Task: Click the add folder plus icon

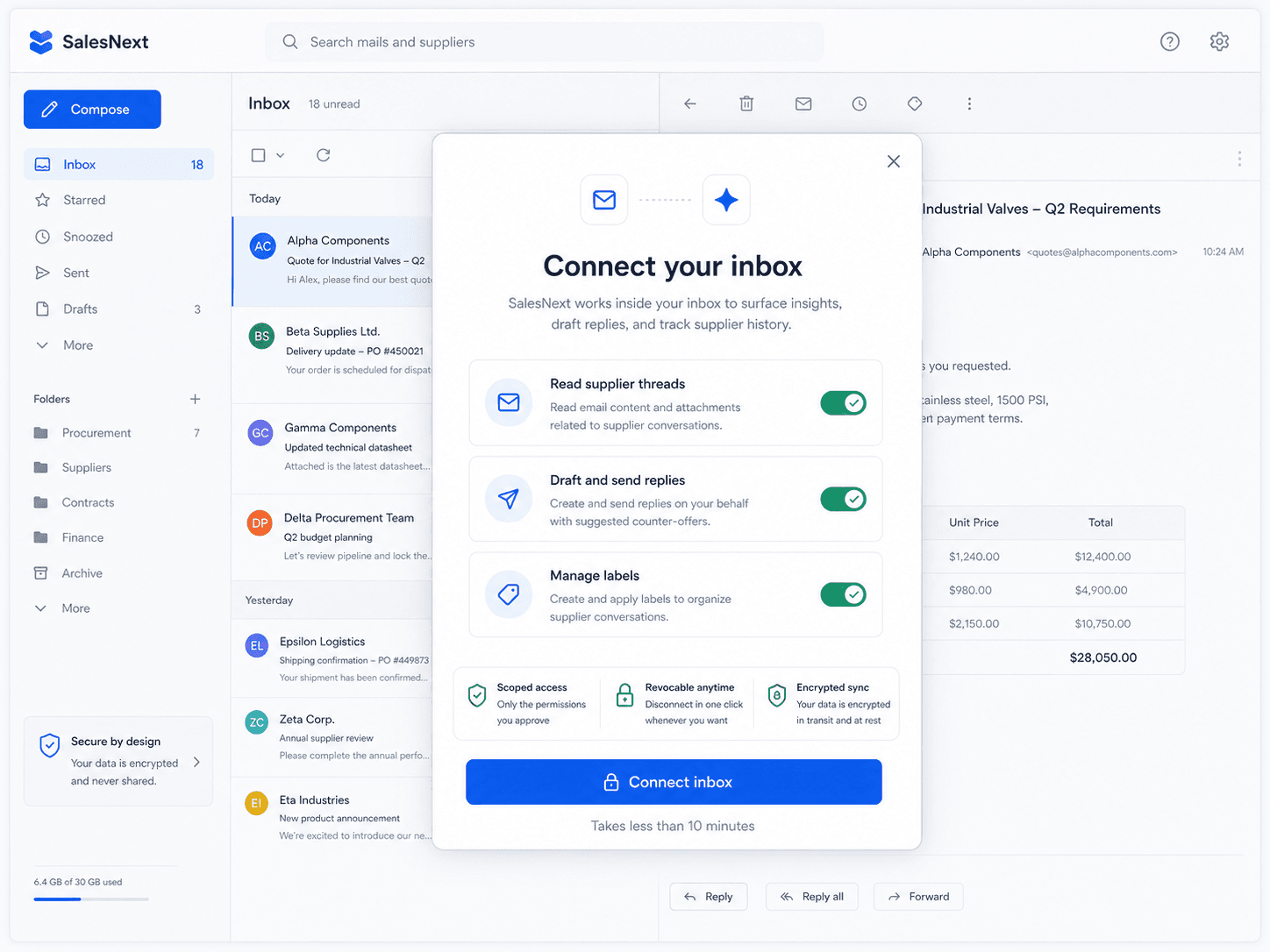Action: click(x=195, y=399)
